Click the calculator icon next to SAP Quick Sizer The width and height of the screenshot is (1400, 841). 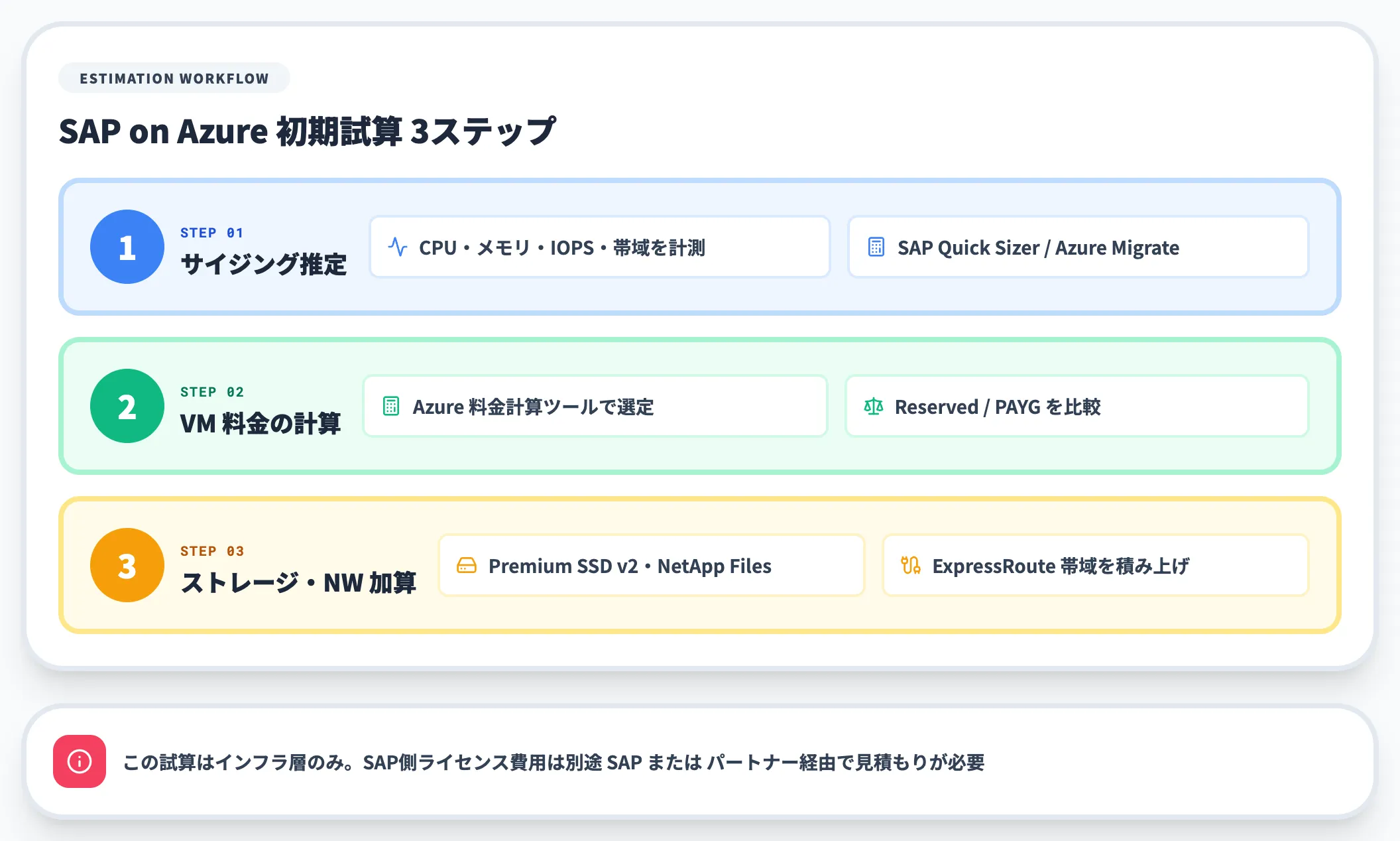876,247
